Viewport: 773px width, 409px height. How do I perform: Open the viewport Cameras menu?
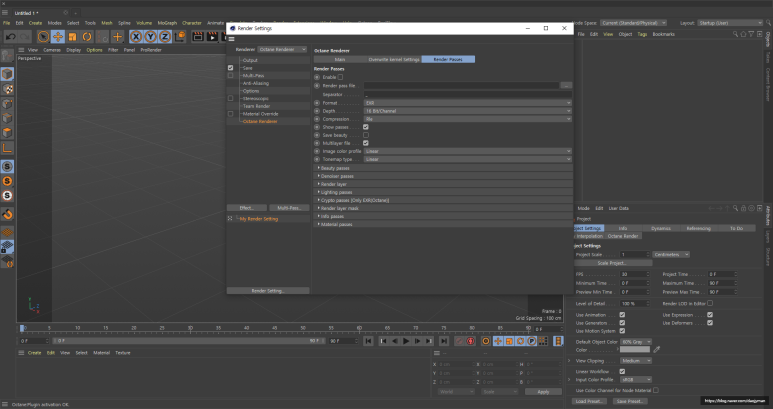click(x=52, y=50)
